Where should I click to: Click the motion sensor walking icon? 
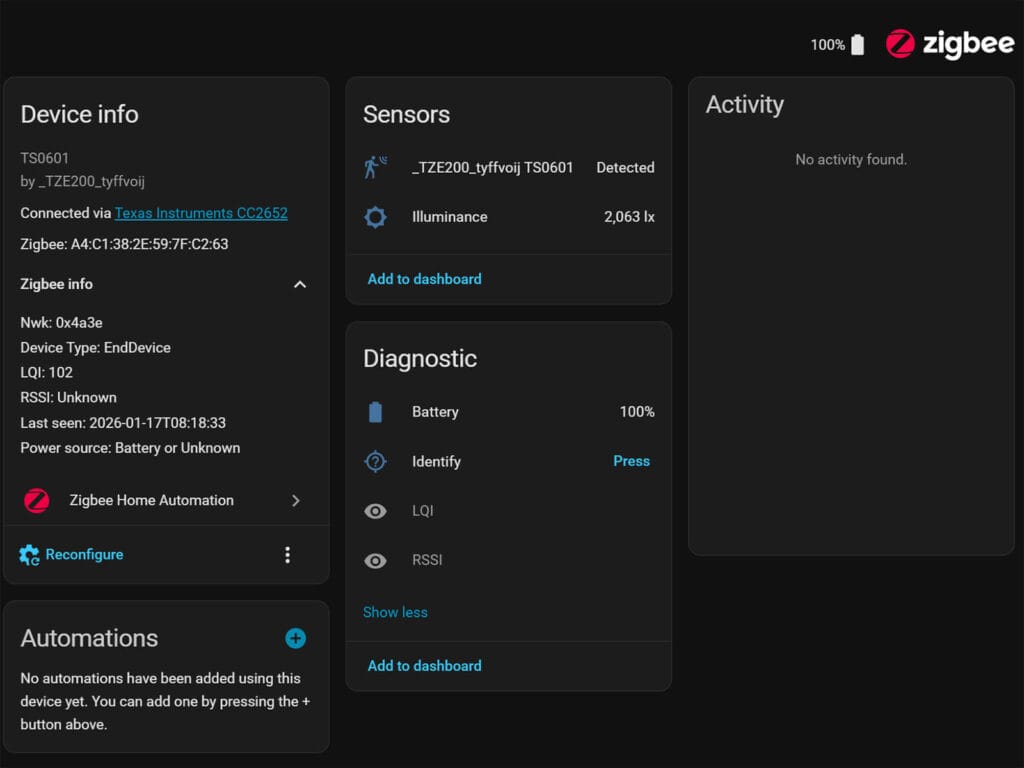tap(375, 167)
